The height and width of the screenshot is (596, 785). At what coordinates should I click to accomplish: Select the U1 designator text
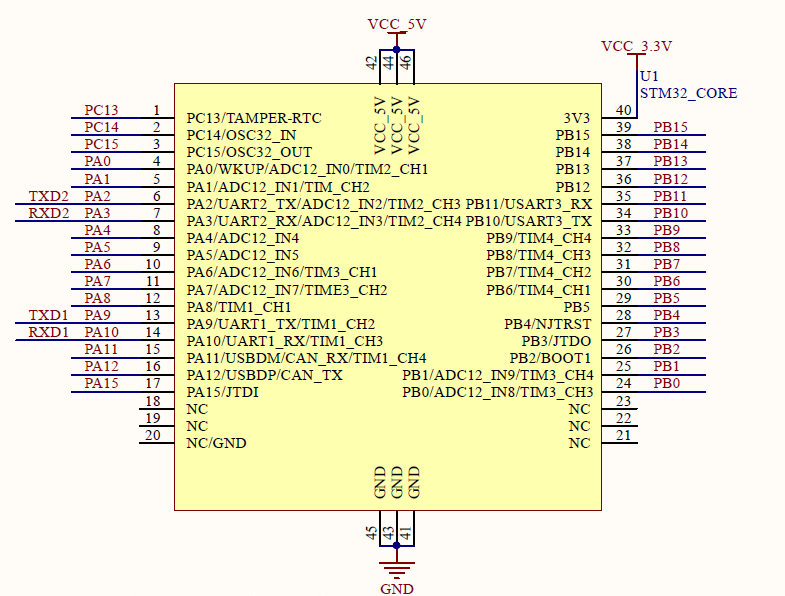point(649,76)
